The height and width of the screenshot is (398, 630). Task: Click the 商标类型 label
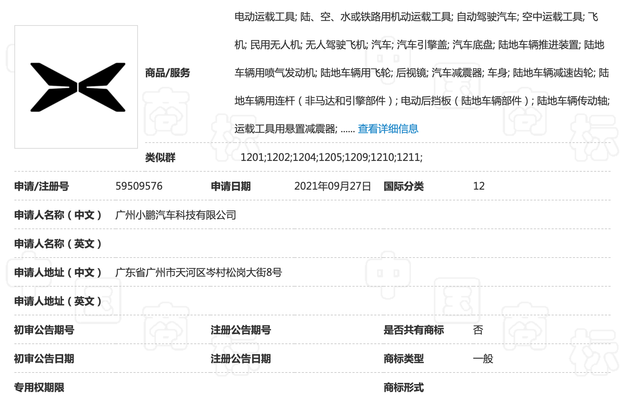click(403, 359)
